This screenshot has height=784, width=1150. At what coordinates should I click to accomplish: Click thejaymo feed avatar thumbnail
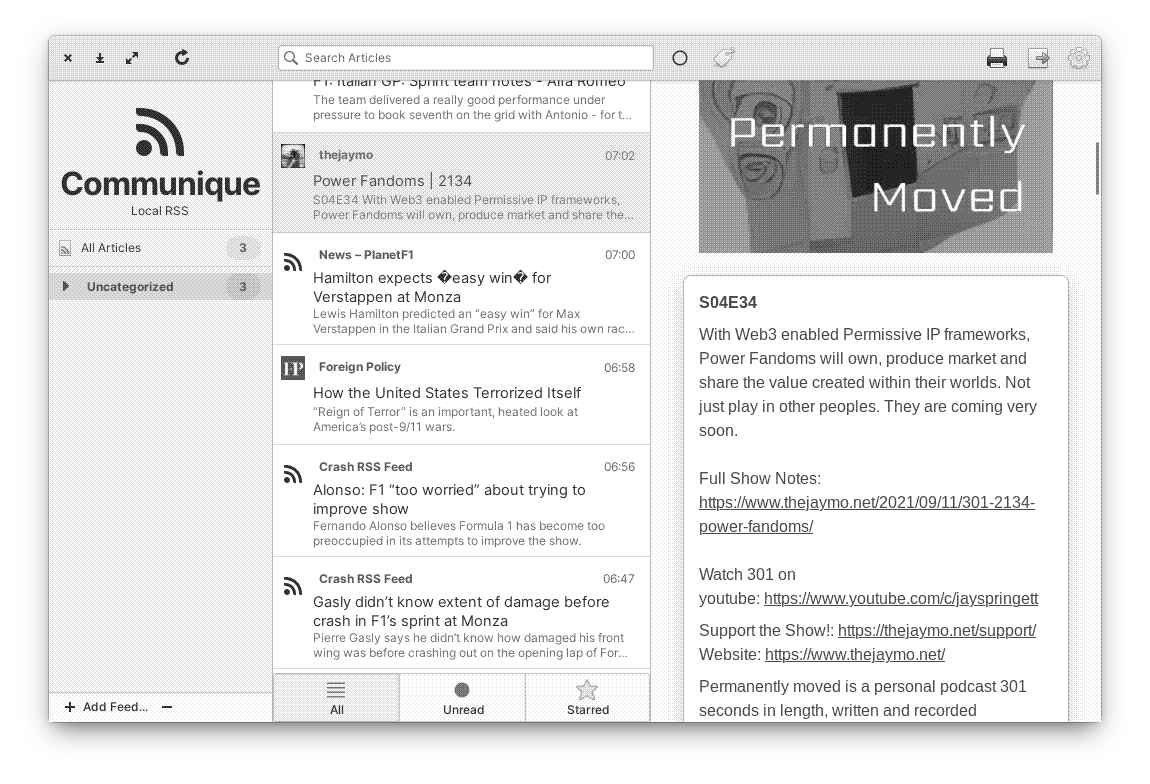tap(293, 156)
